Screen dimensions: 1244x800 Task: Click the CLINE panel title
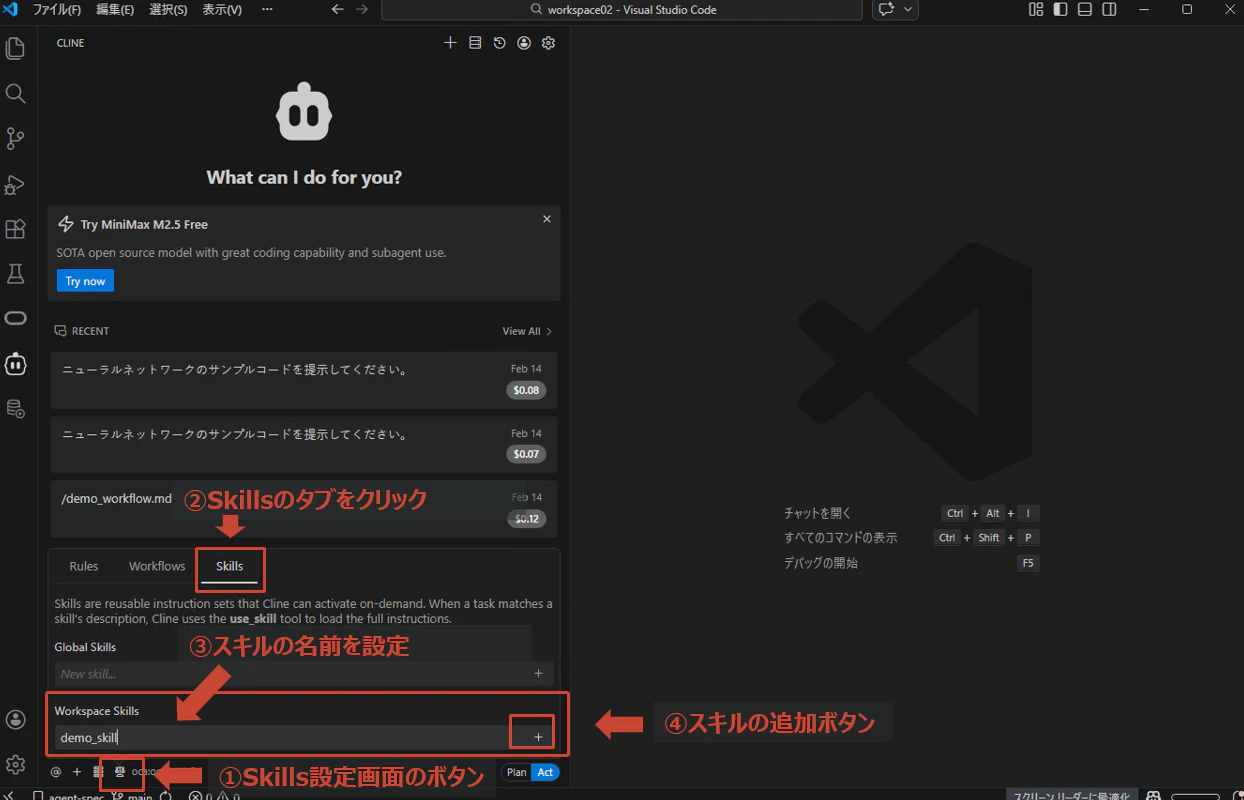click(x=70, y=43)
